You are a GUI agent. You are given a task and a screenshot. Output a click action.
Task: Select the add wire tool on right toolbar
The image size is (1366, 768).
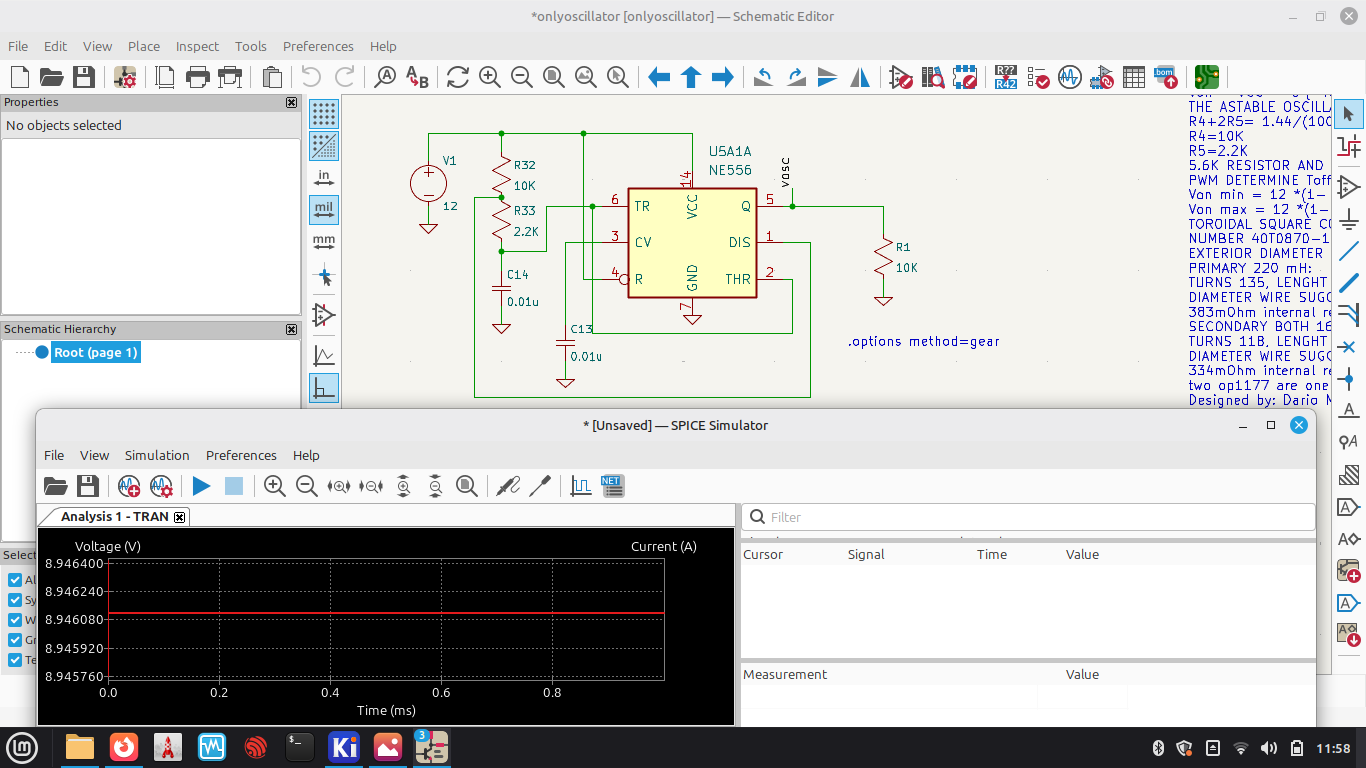(x=1348, y=250)
